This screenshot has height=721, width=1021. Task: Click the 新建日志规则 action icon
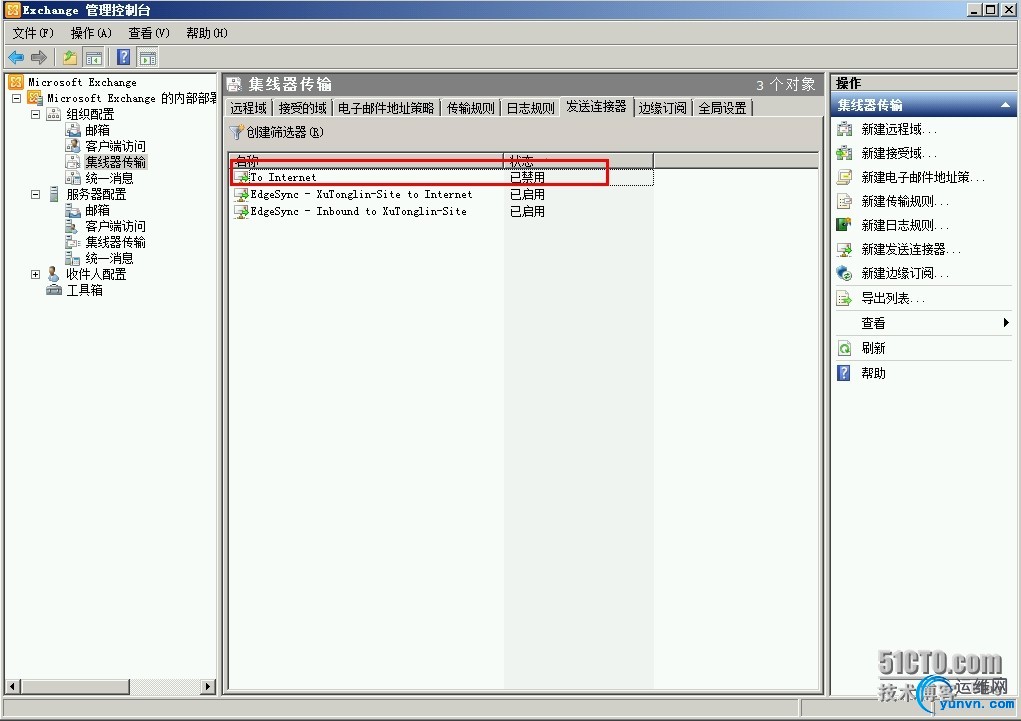pyautogui.click(x=845, y=225)
